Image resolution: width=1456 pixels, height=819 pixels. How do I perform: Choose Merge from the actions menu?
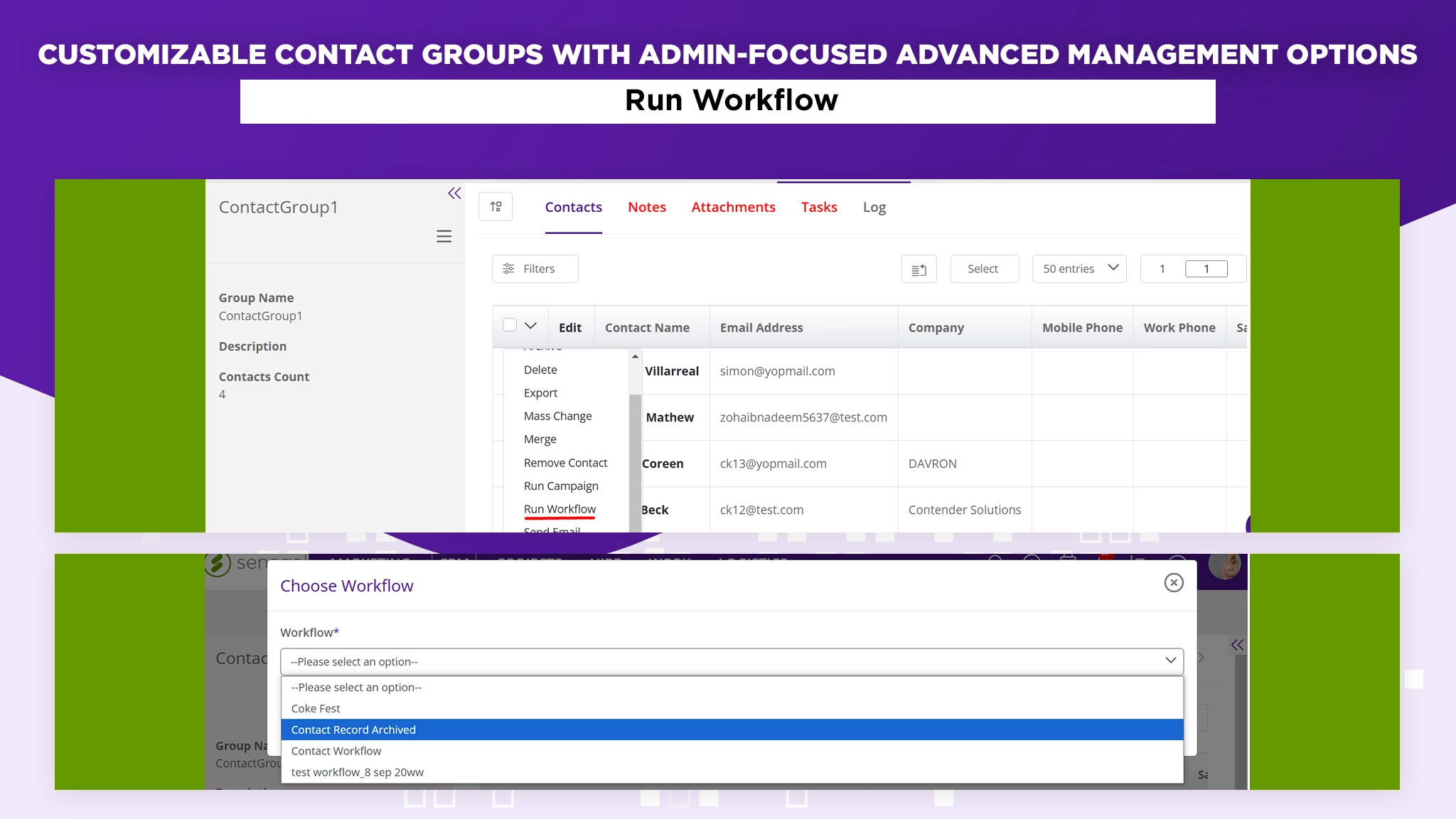click(540, 439)
